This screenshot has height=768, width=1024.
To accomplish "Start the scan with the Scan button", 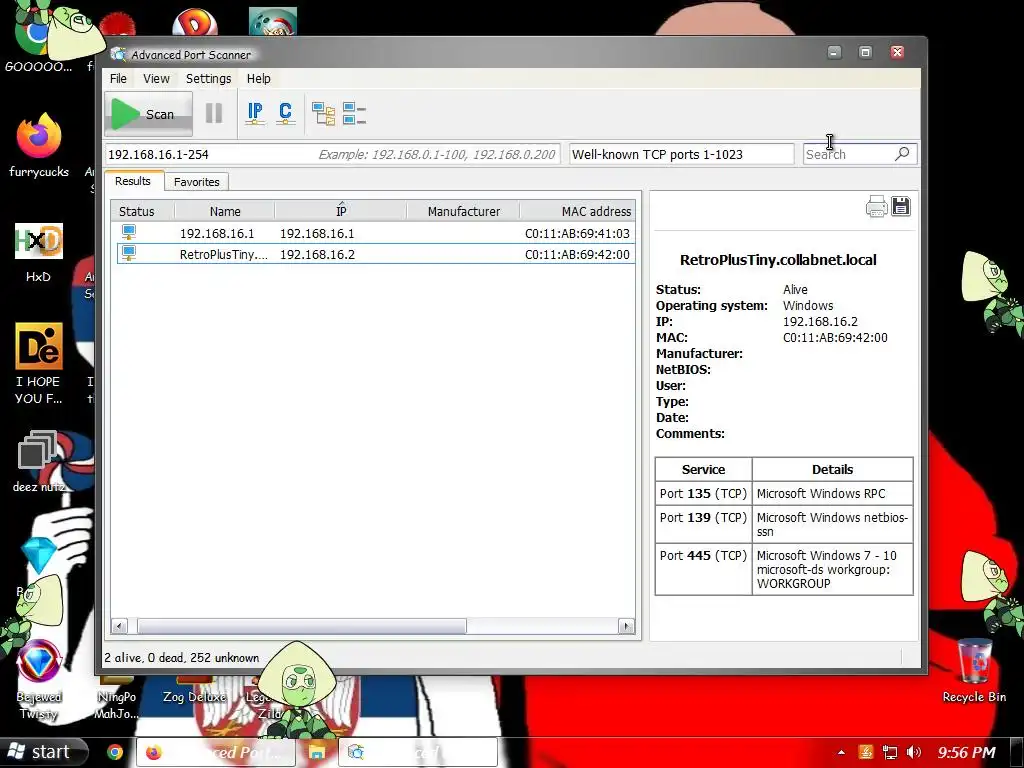I will coord(148,114).
